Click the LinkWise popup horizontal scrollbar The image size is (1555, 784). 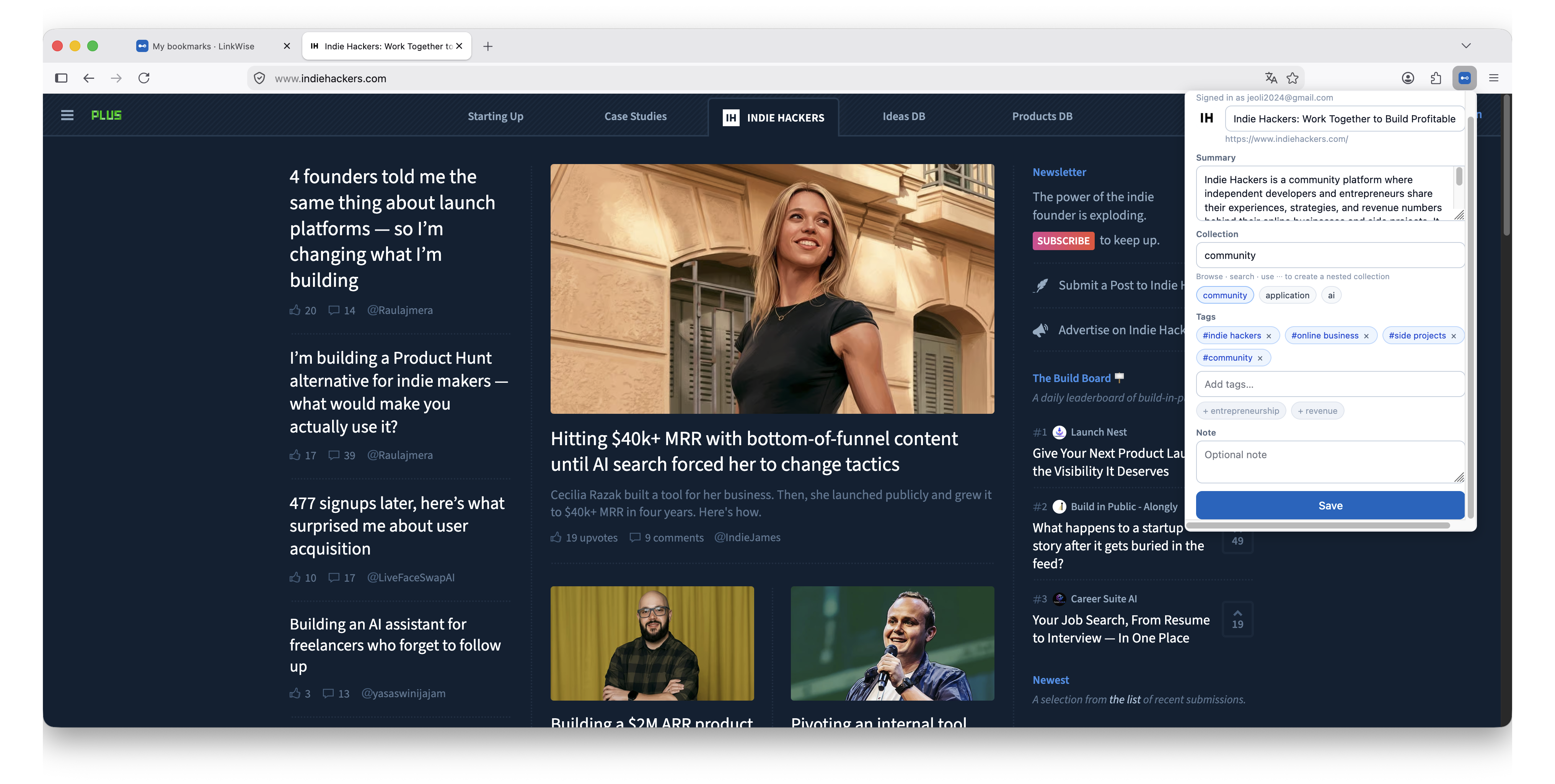click(1319, 526)
